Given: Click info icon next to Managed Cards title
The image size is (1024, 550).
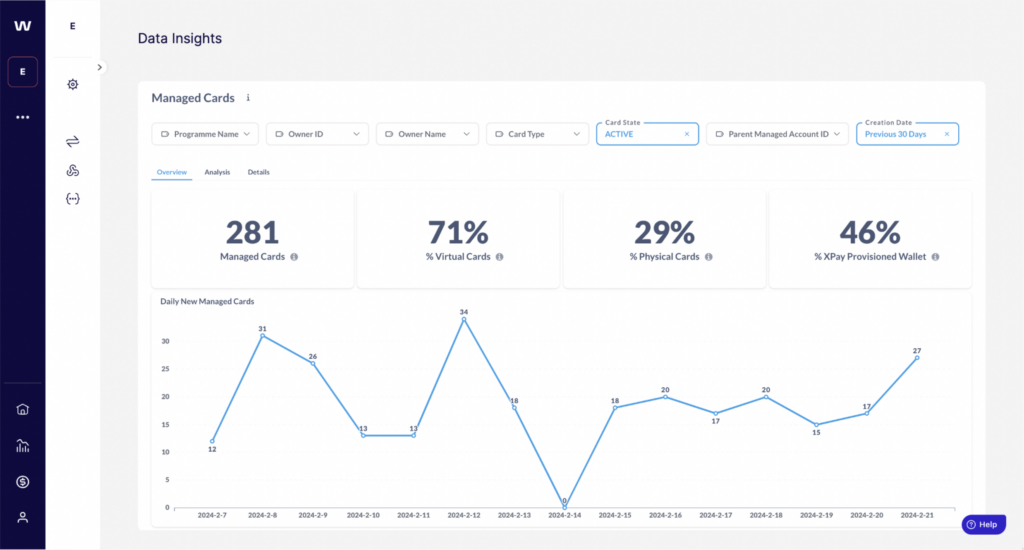Looking at the screenshot, I should 248,98.
